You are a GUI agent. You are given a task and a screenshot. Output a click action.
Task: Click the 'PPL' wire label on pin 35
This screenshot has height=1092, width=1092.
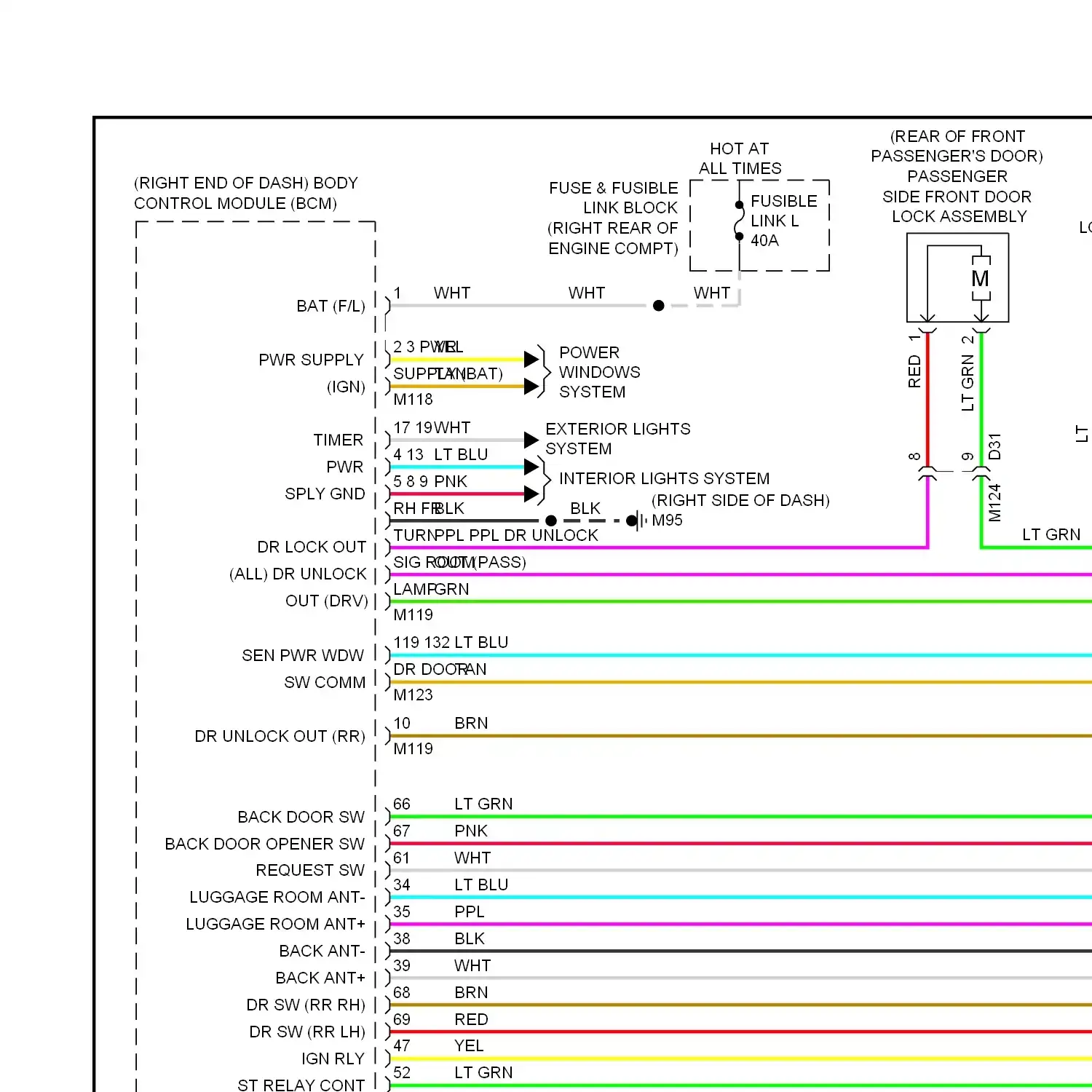pos(470,911)
